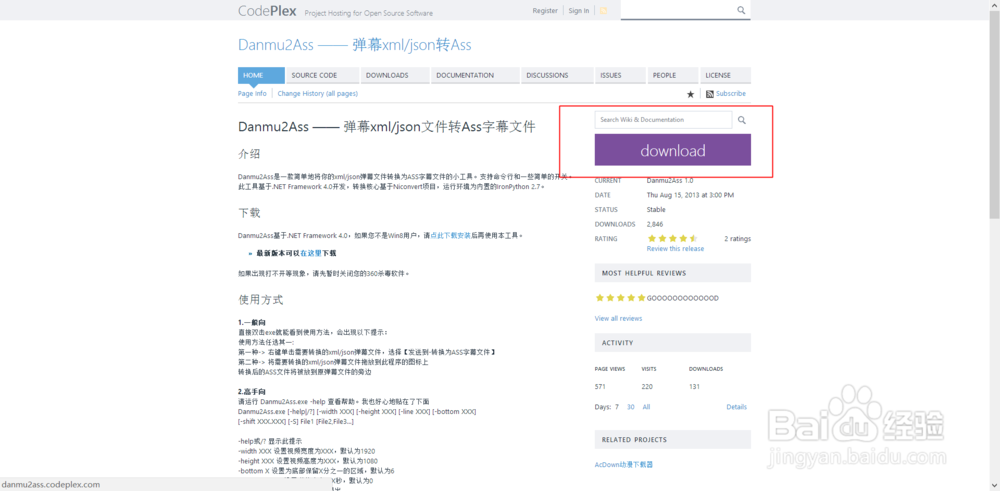The height and width of the screenshot is (491, 1000).
Task: Click the 2,846 downloads value
Action: point(656,224)
